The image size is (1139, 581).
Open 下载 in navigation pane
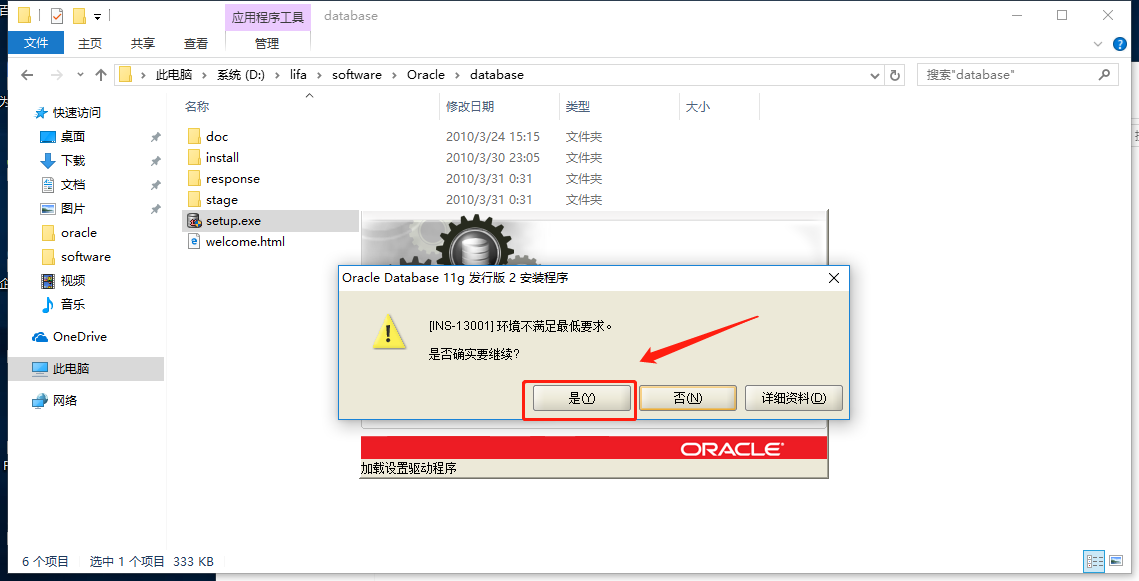(73, 161)
